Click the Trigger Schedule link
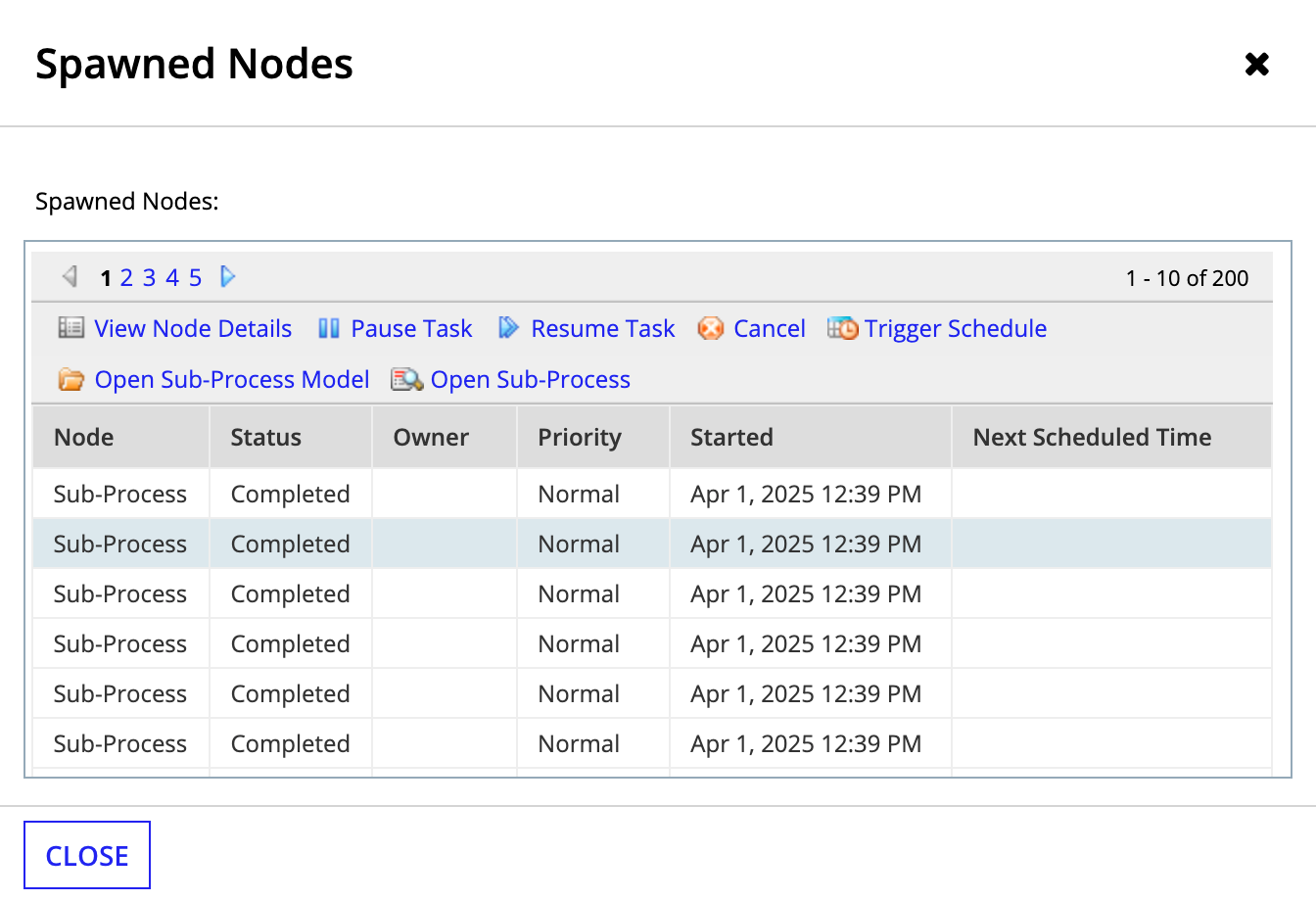 tap(956, 328)
